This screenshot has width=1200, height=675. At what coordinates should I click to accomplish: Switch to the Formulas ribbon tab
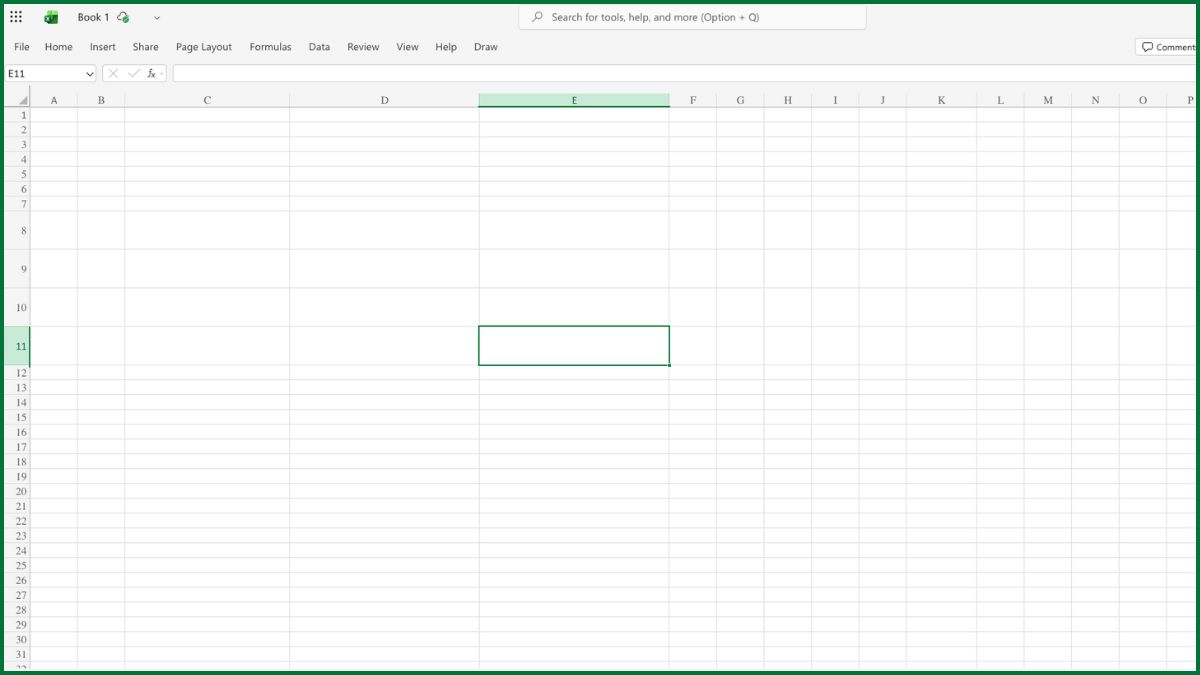point(270,46)
